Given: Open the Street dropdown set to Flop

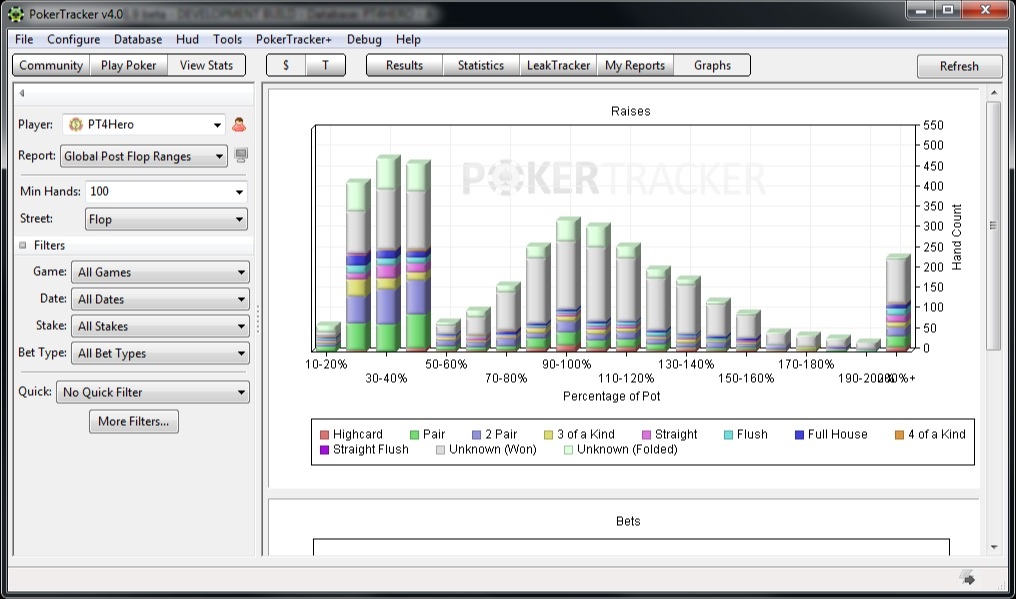Looking at the screenshot, I should click(166, 219).
